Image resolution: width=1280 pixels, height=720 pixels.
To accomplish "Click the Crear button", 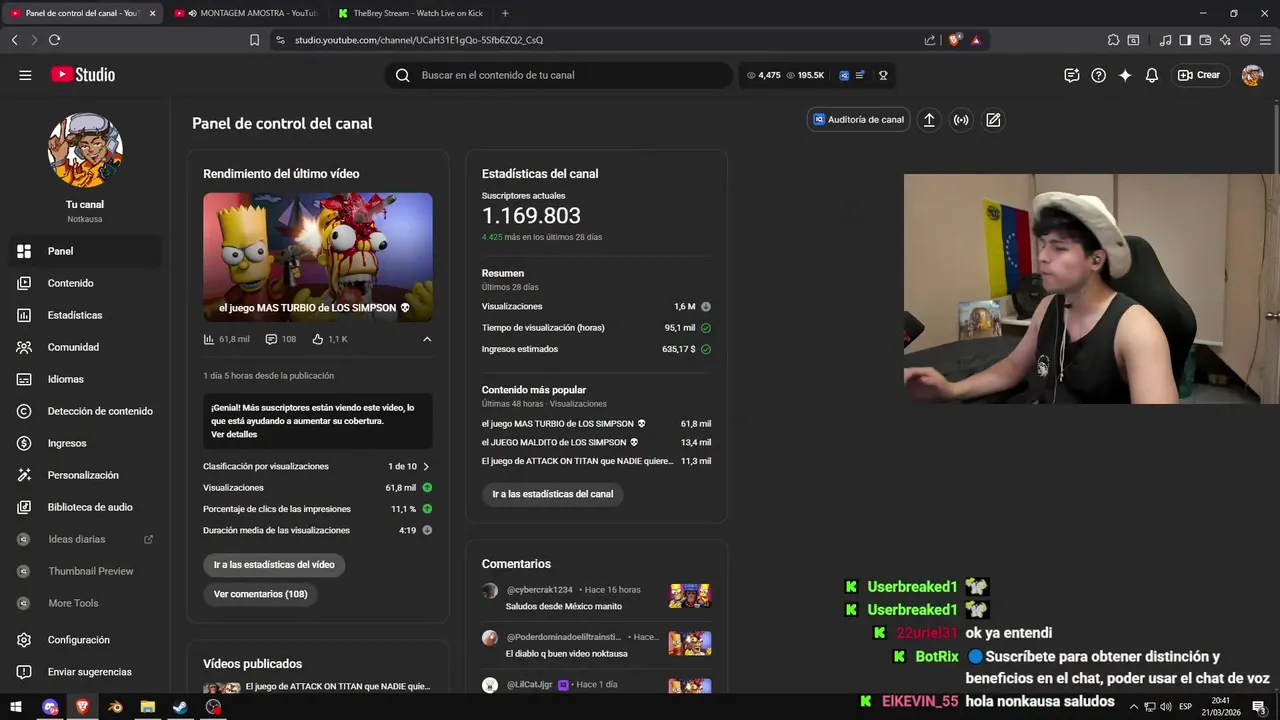I will pyautogui.click(x=1199, y=75).
